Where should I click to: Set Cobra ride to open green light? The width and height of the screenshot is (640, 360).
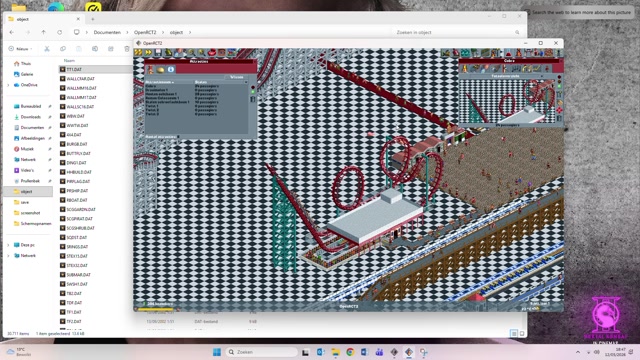tap(559, 86)
